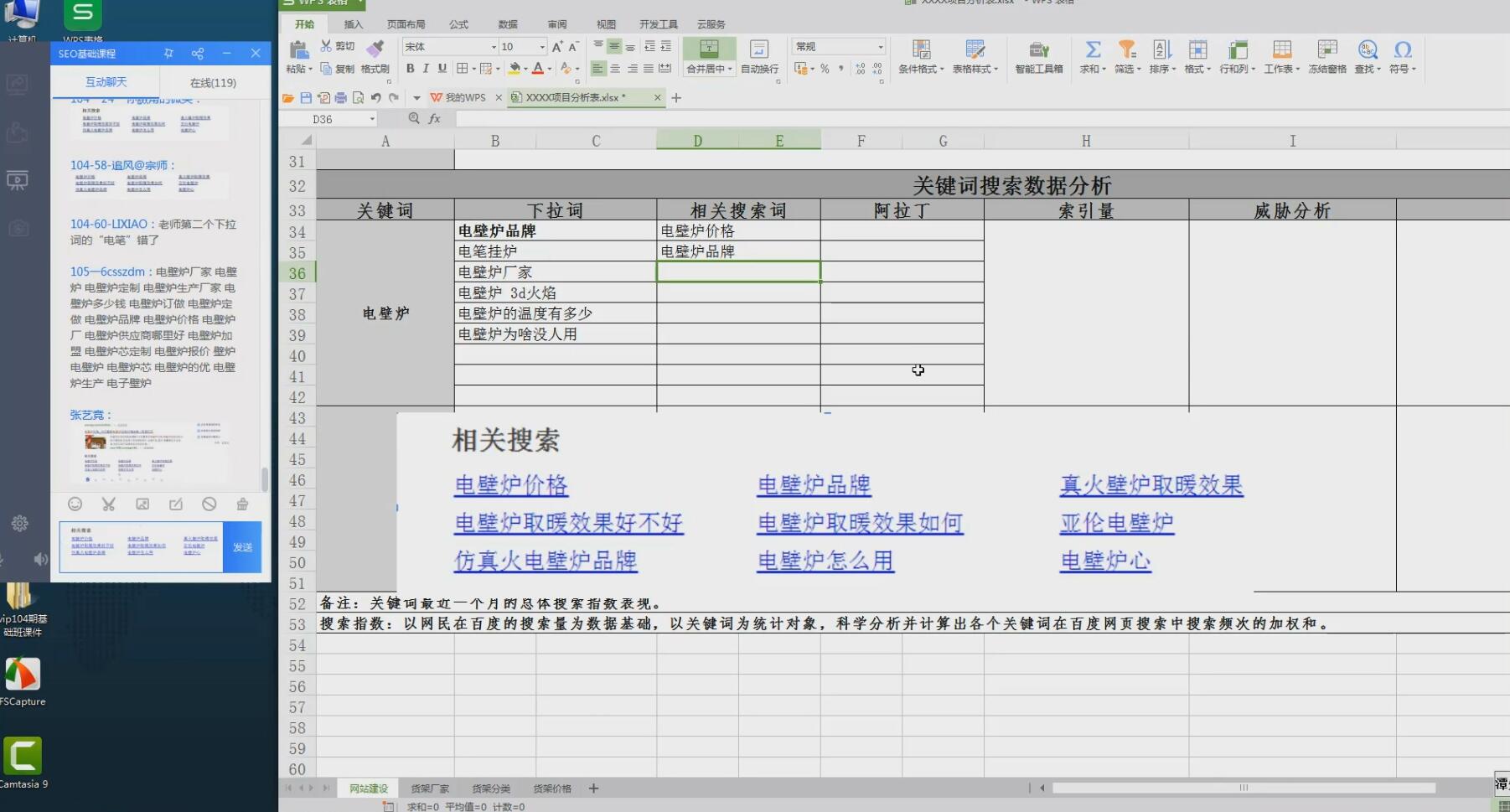1510x812 pixels.
Task: Click the Freeze Panes (冻结窗格) icon
Action: click(x=1327, y=49)
